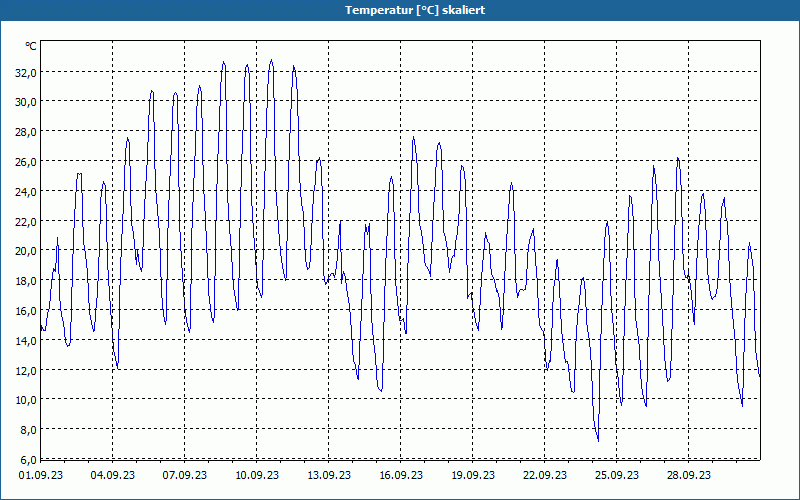Click the 30,0 axis value
The width and height of the screenshot is (800, 500).
pyautogui.click(x=26, y=102)
